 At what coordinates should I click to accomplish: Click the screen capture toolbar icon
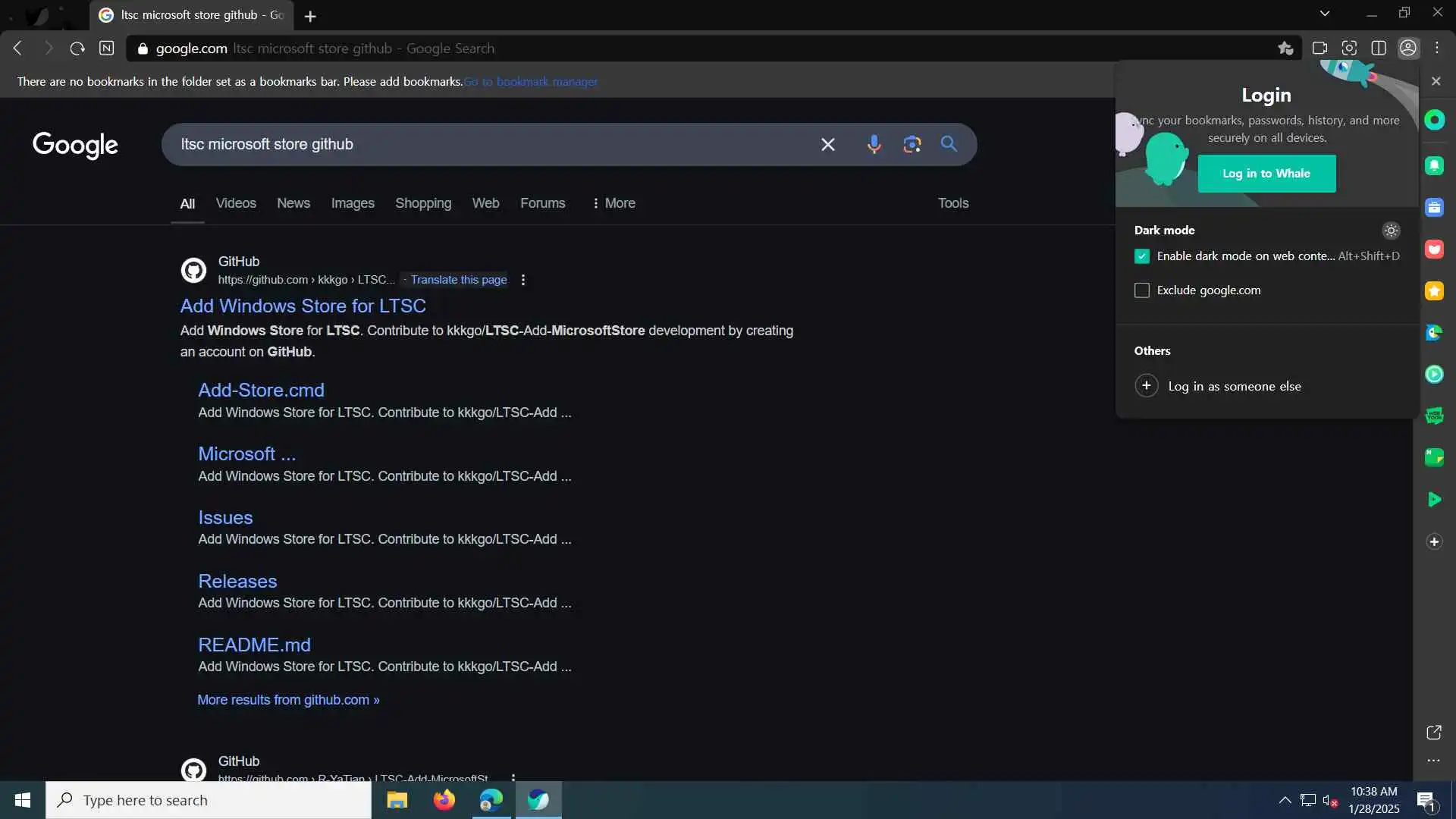point(1349,48)
